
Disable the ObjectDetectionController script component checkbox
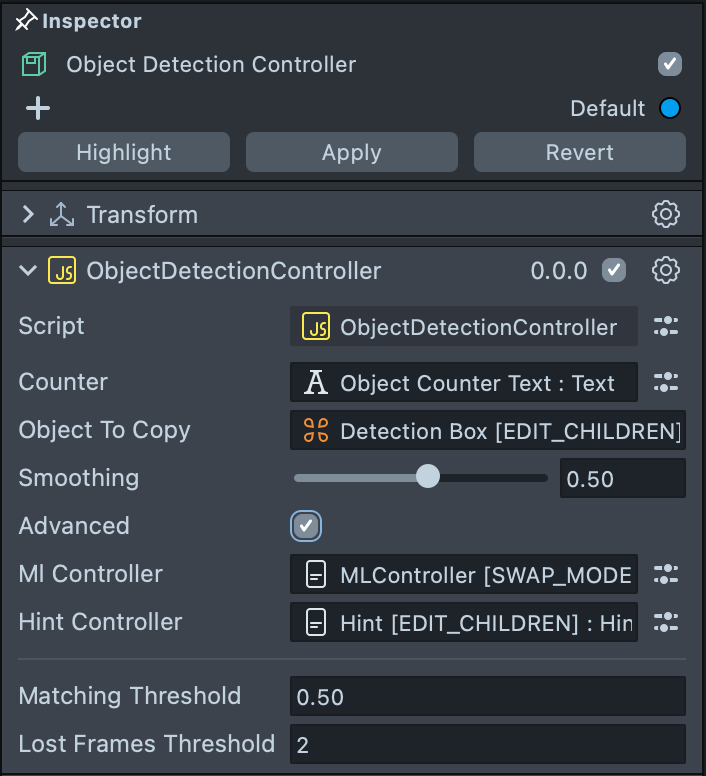coord(614,270)
